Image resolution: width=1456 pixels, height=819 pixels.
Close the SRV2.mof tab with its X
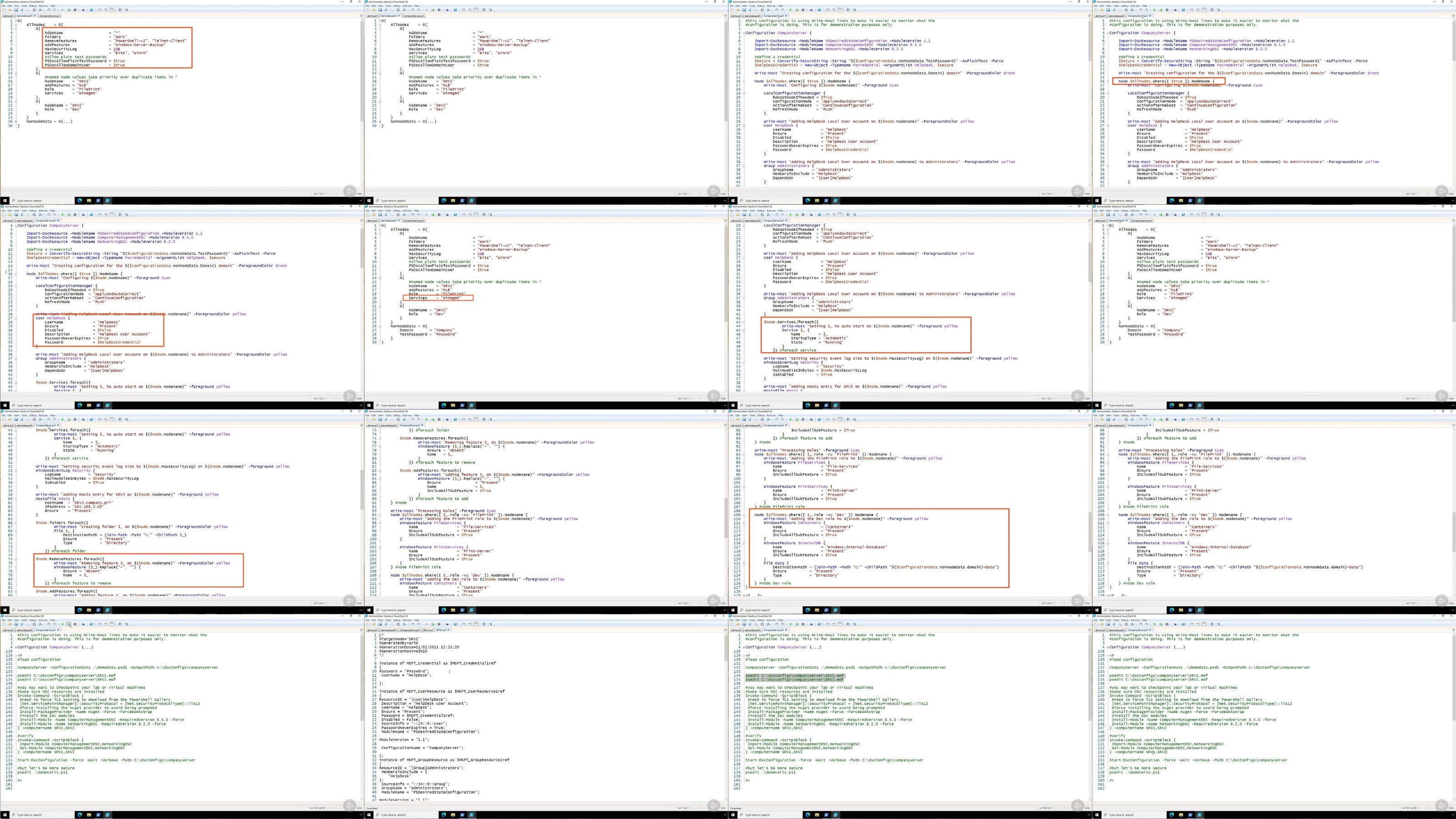pyautogui.click(x=449, y=630)
